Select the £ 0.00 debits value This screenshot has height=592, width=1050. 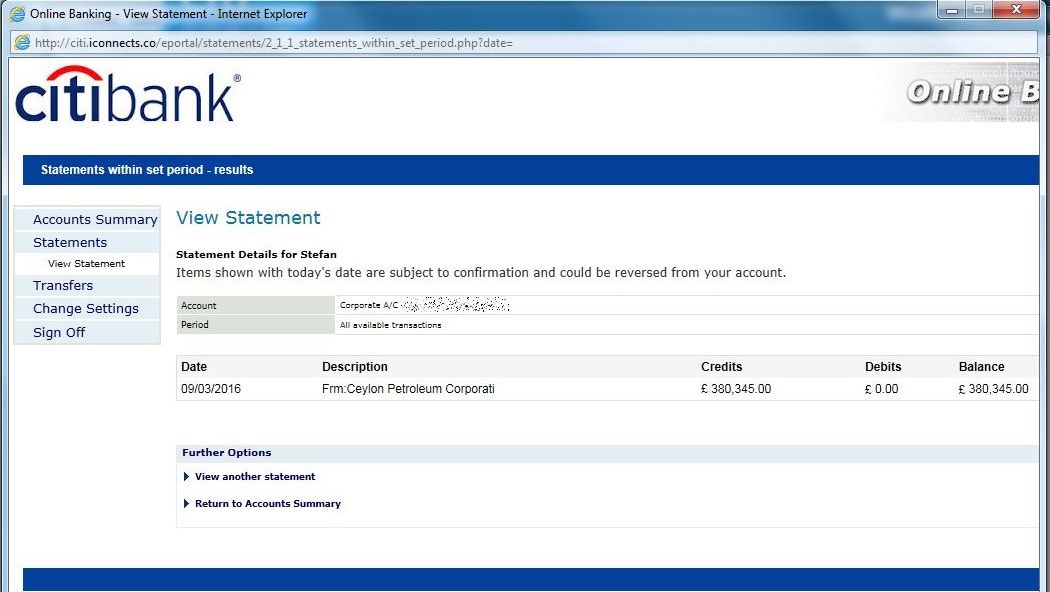tap(881, 389)
